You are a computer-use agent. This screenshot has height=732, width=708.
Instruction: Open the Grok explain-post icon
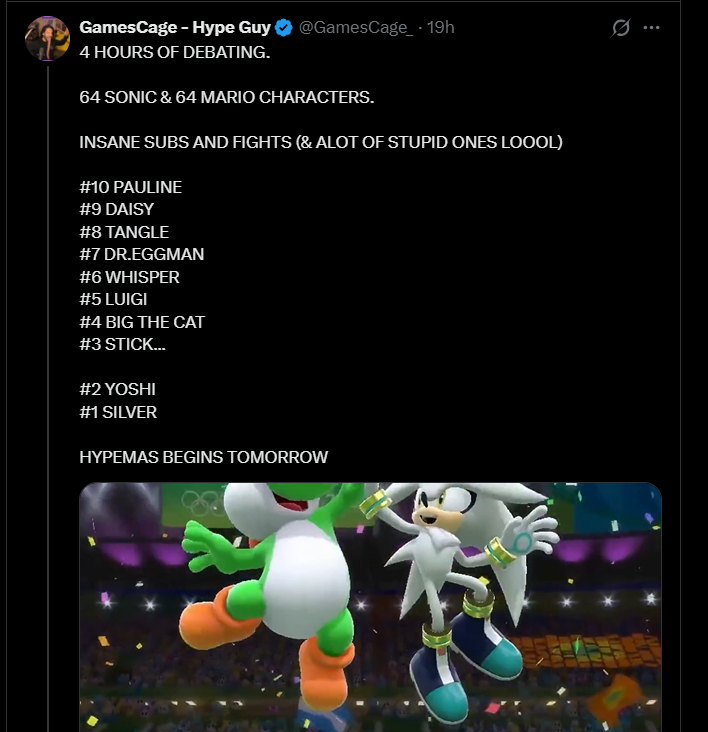tap(621, 28)
